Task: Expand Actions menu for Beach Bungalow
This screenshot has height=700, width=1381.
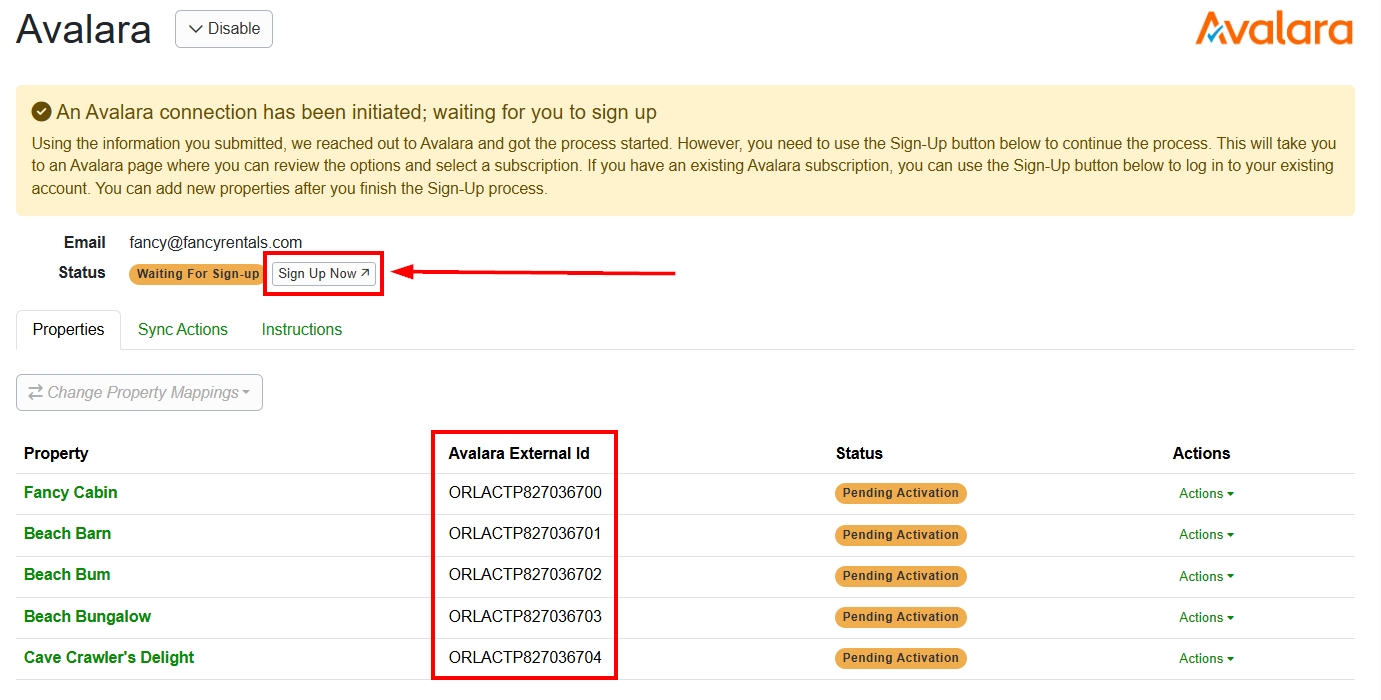Action: click(1205, 618)
